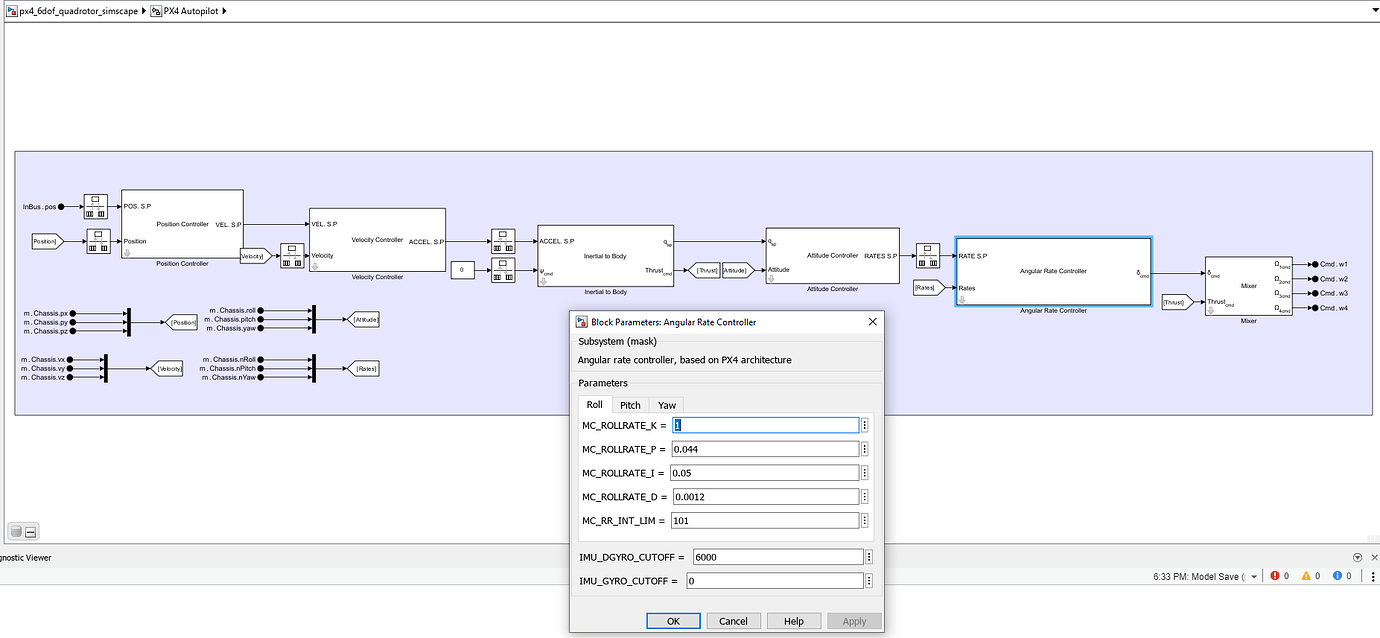The height and width of the screenshot is (638, 1380).
Task: Click the stepper beside MC_ROLLRATE_K field
Action: (864, 425)
